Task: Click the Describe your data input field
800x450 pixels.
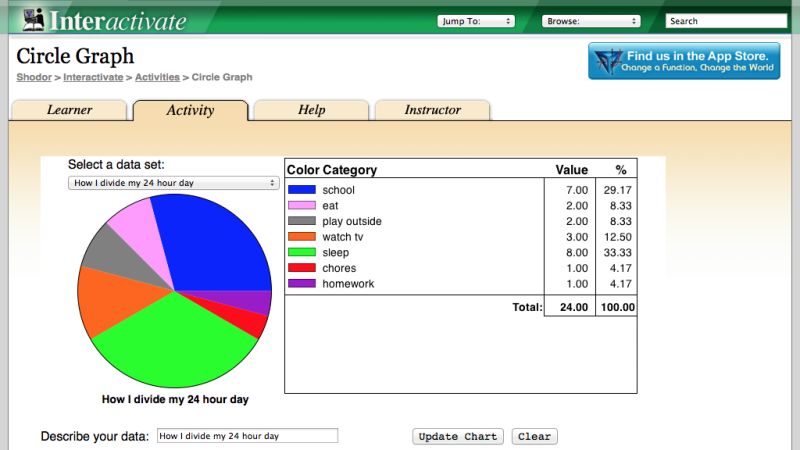Action: pos(247,436)
